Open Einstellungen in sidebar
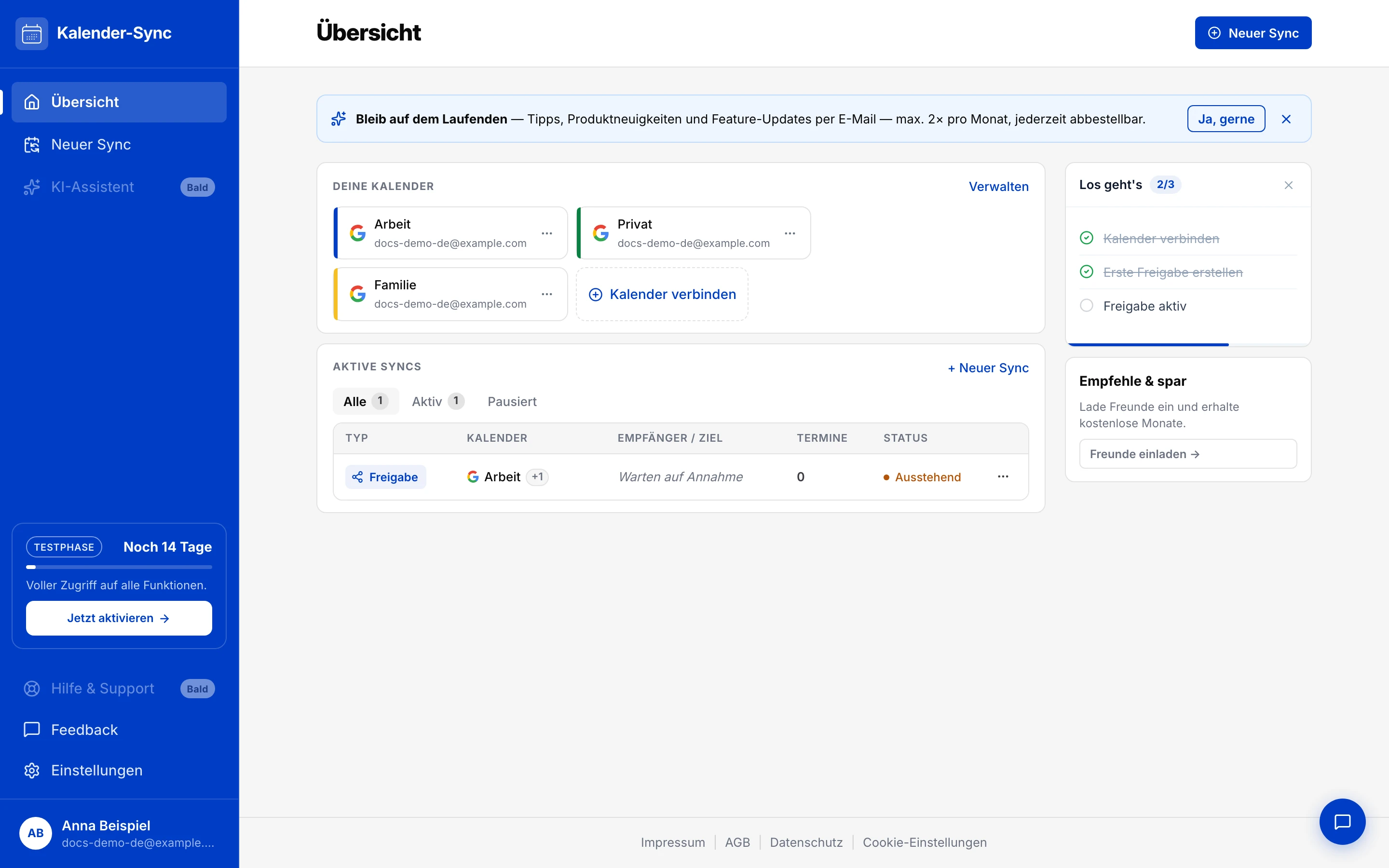Screen dimensions: 1389x868 119,771
